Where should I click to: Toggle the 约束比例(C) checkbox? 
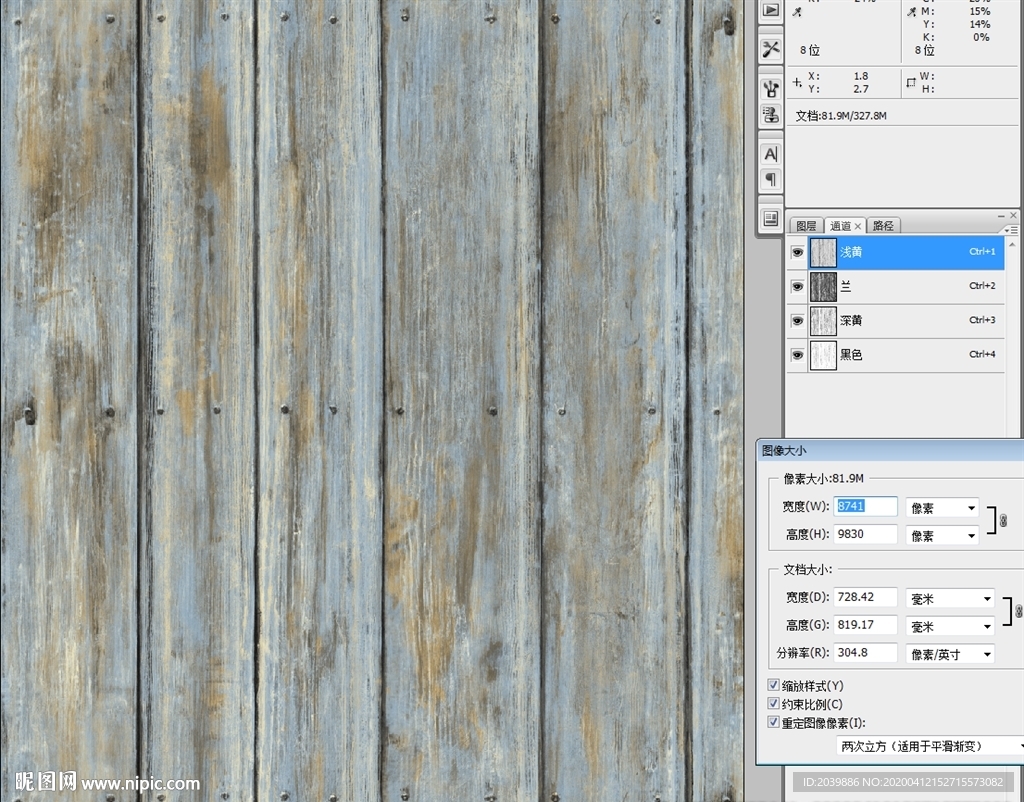click(x=774, y=704)
